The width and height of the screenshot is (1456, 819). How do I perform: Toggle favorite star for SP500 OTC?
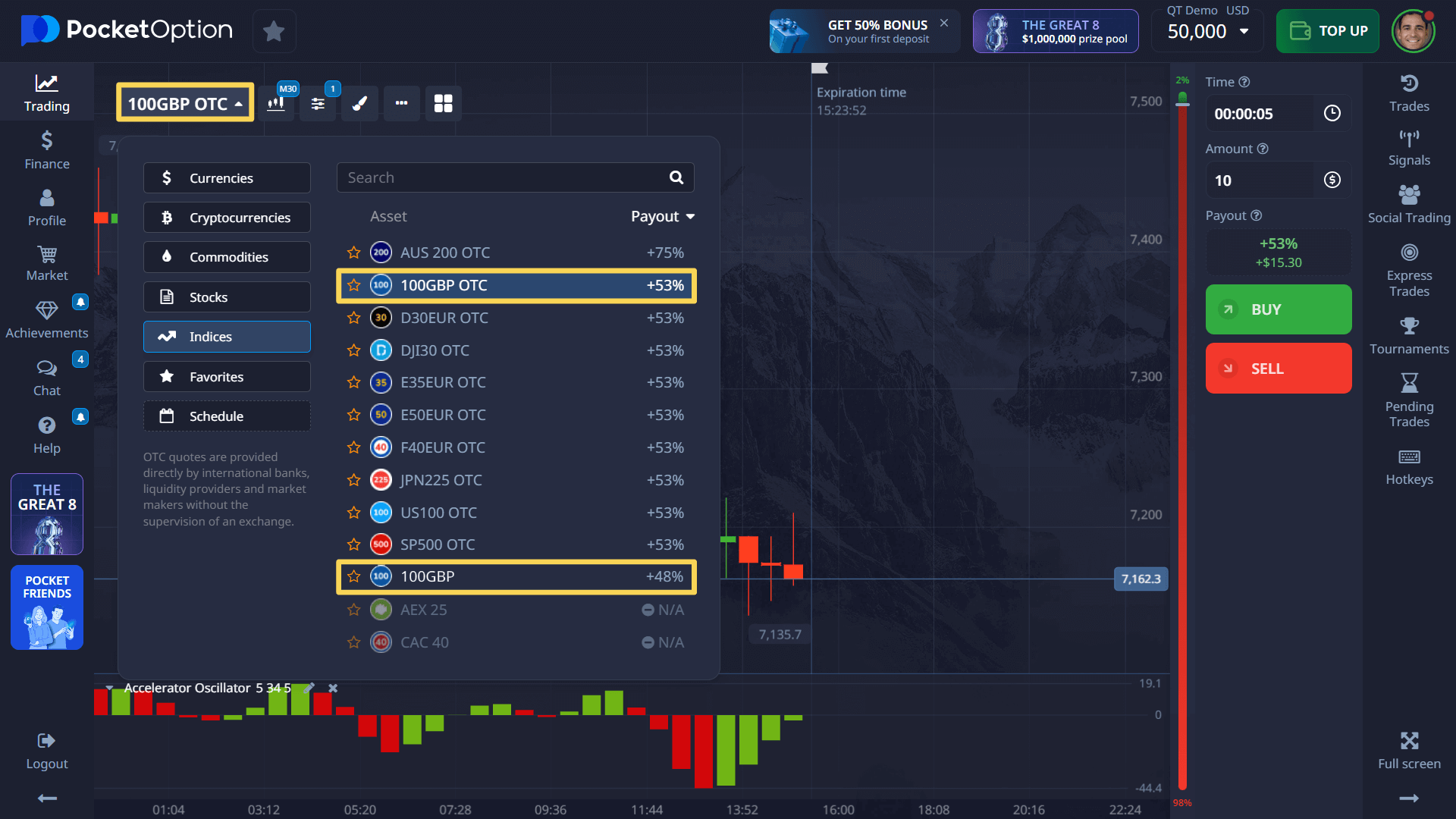[x=353, y=544]
